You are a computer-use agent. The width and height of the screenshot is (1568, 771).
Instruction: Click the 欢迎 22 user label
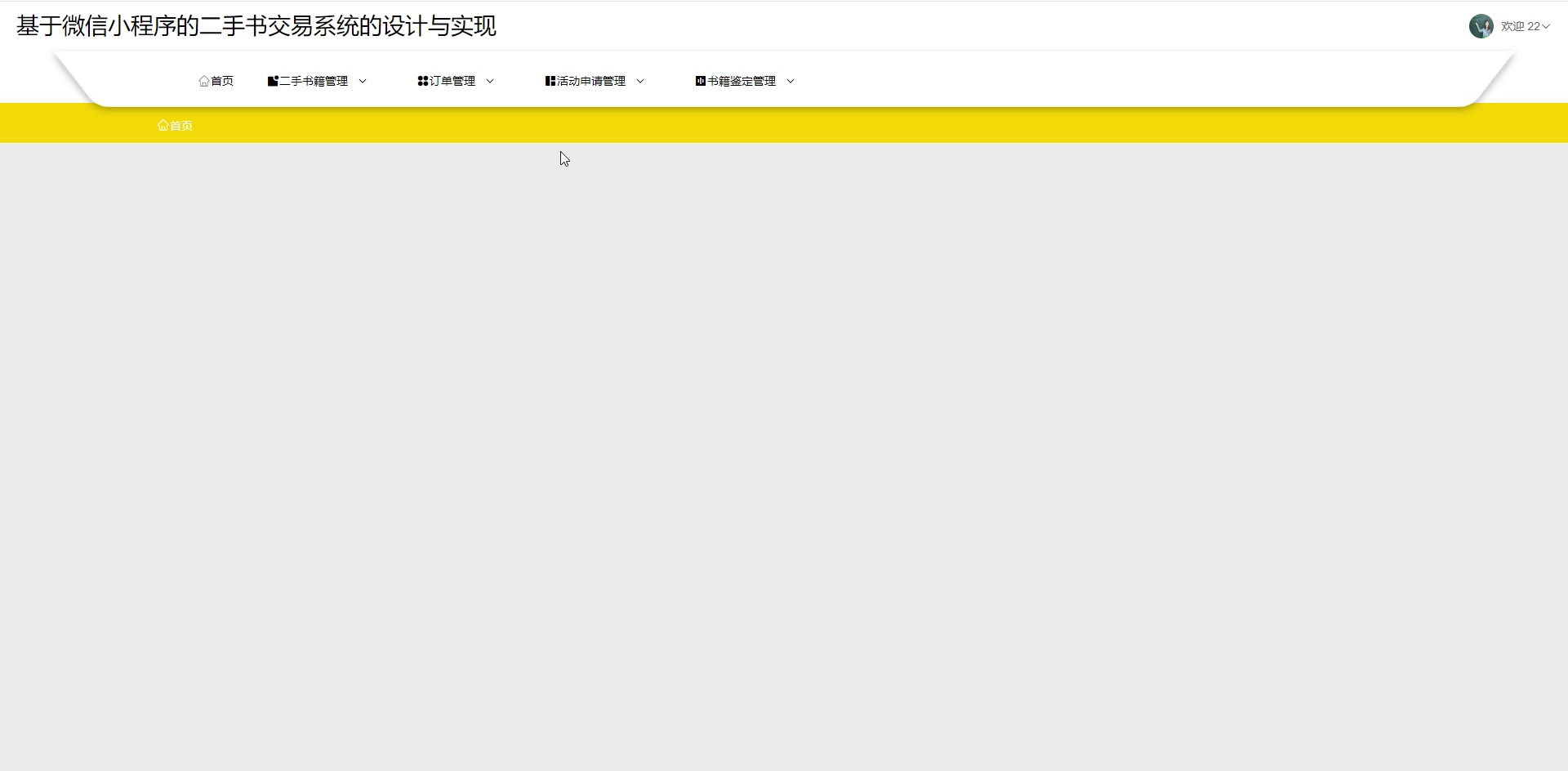click(x=1521, y=26)
